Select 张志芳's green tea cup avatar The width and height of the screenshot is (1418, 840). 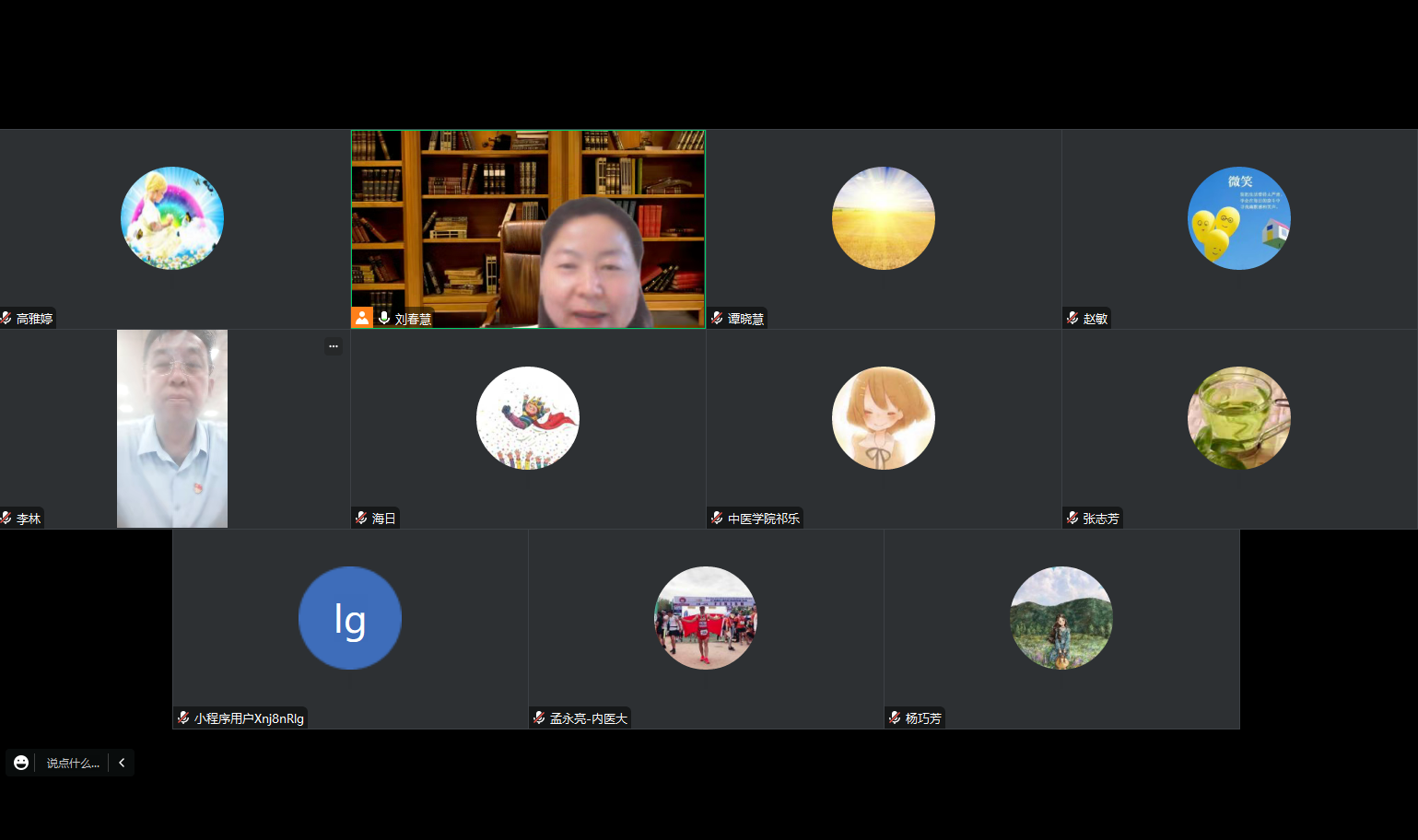click(1238, 418)
